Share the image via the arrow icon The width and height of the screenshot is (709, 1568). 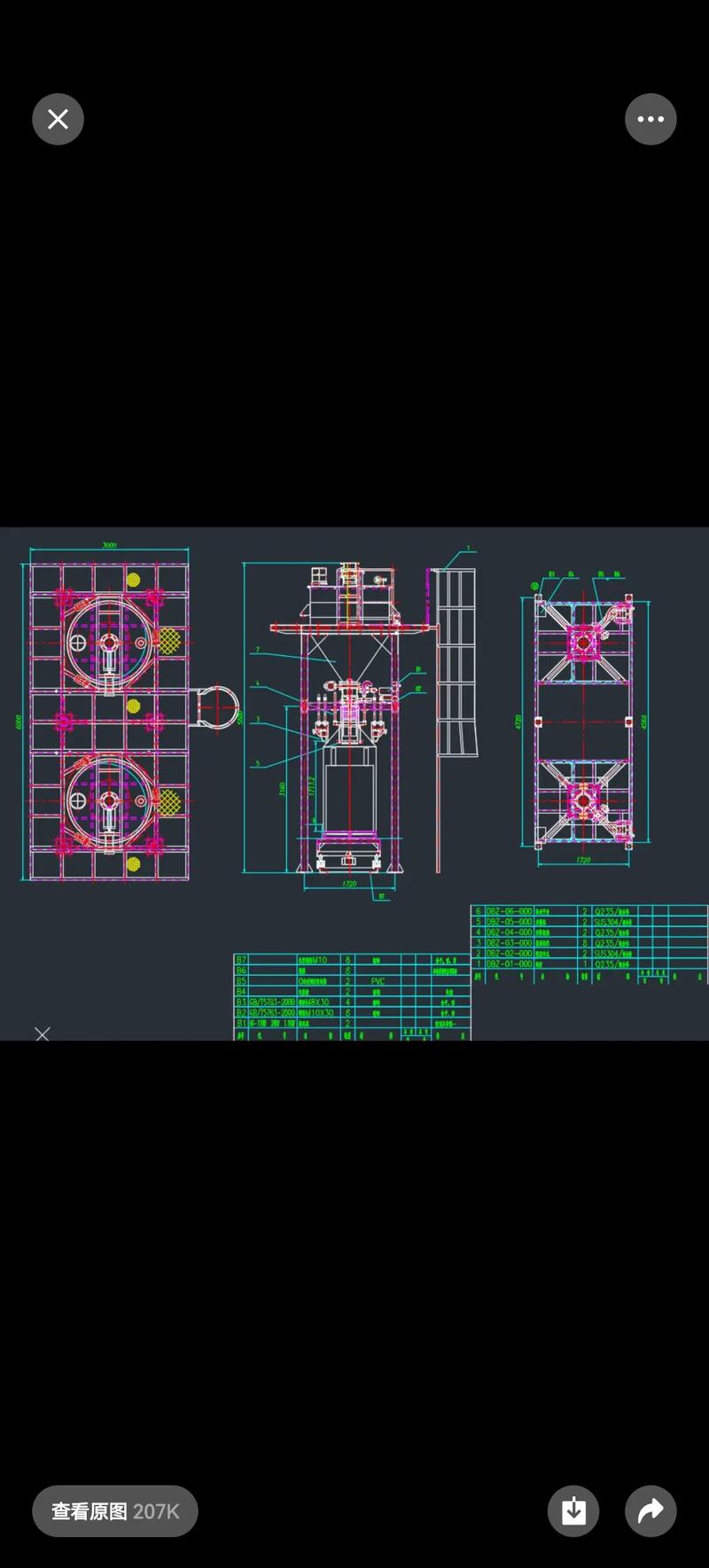point(651,1511)
